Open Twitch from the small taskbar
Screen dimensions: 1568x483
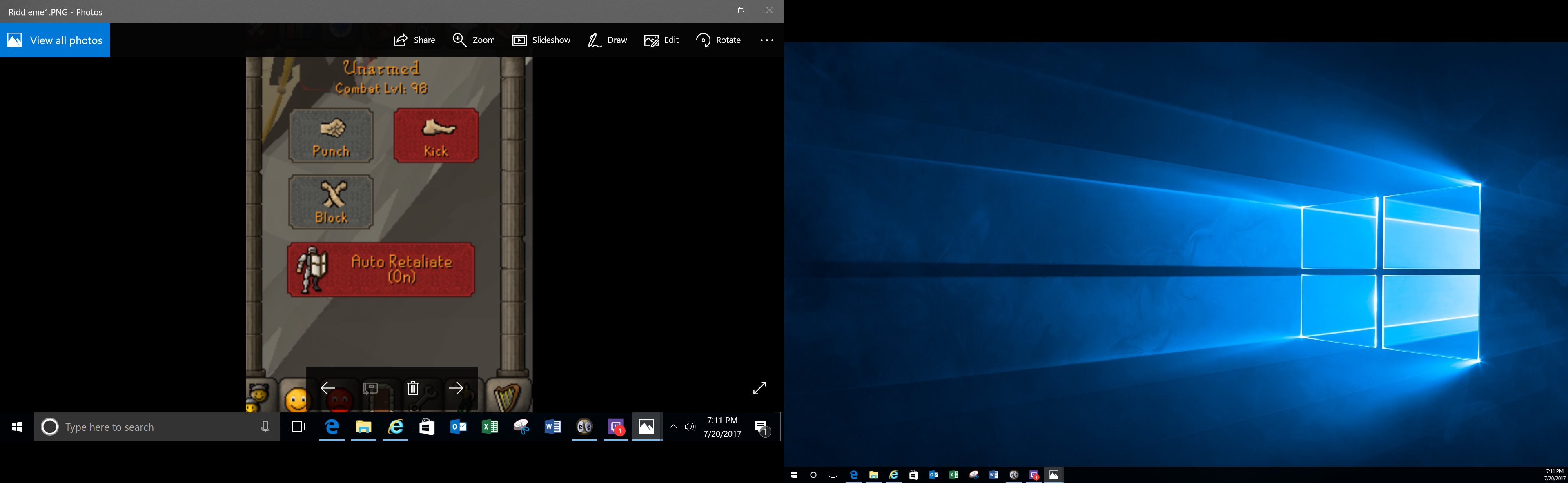[x=1034, y=475]
